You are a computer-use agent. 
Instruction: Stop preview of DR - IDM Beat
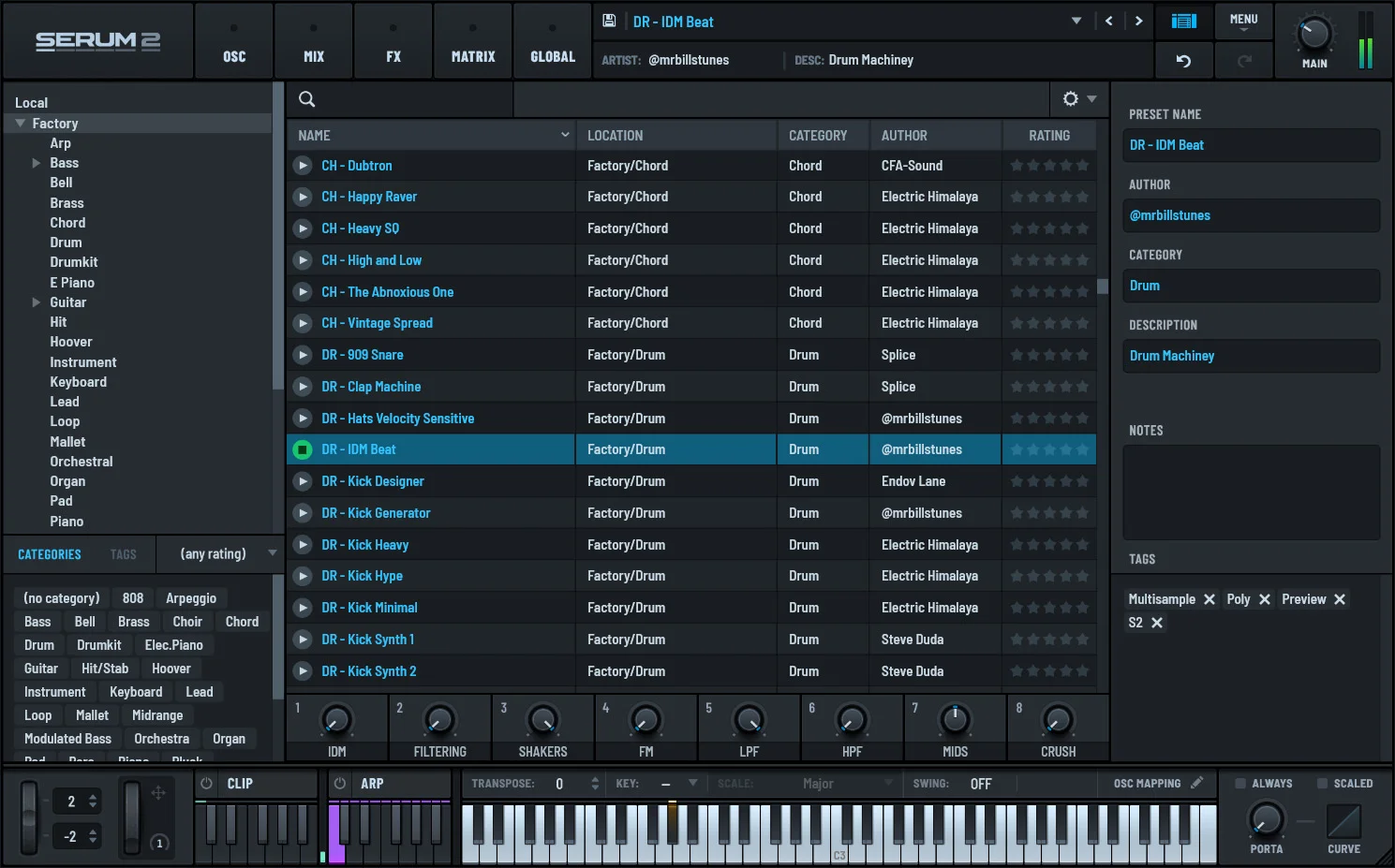302,450
